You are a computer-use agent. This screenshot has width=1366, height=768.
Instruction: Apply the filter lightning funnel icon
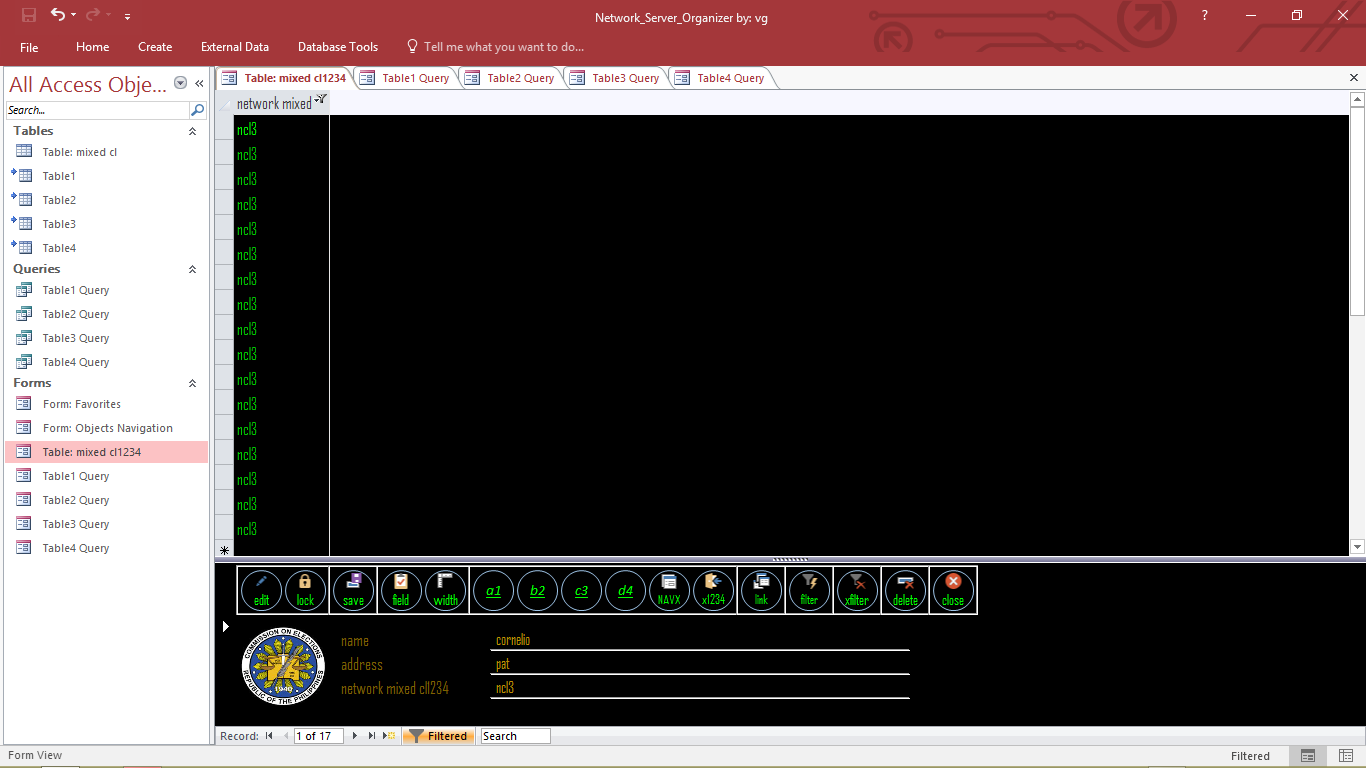click(809, 590)
